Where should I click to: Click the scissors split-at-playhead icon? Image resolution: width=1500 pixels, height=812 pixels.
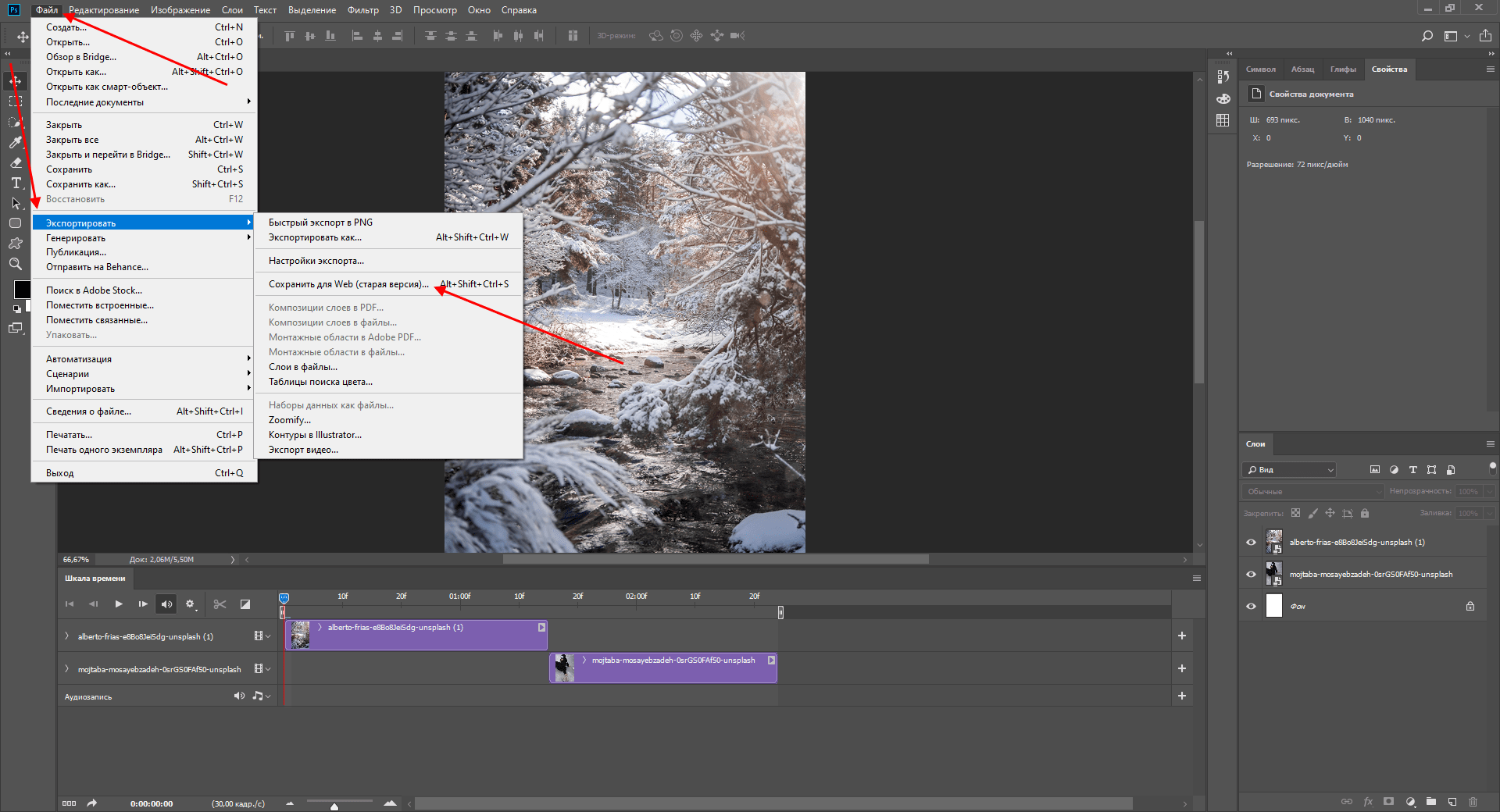(220, 604)
